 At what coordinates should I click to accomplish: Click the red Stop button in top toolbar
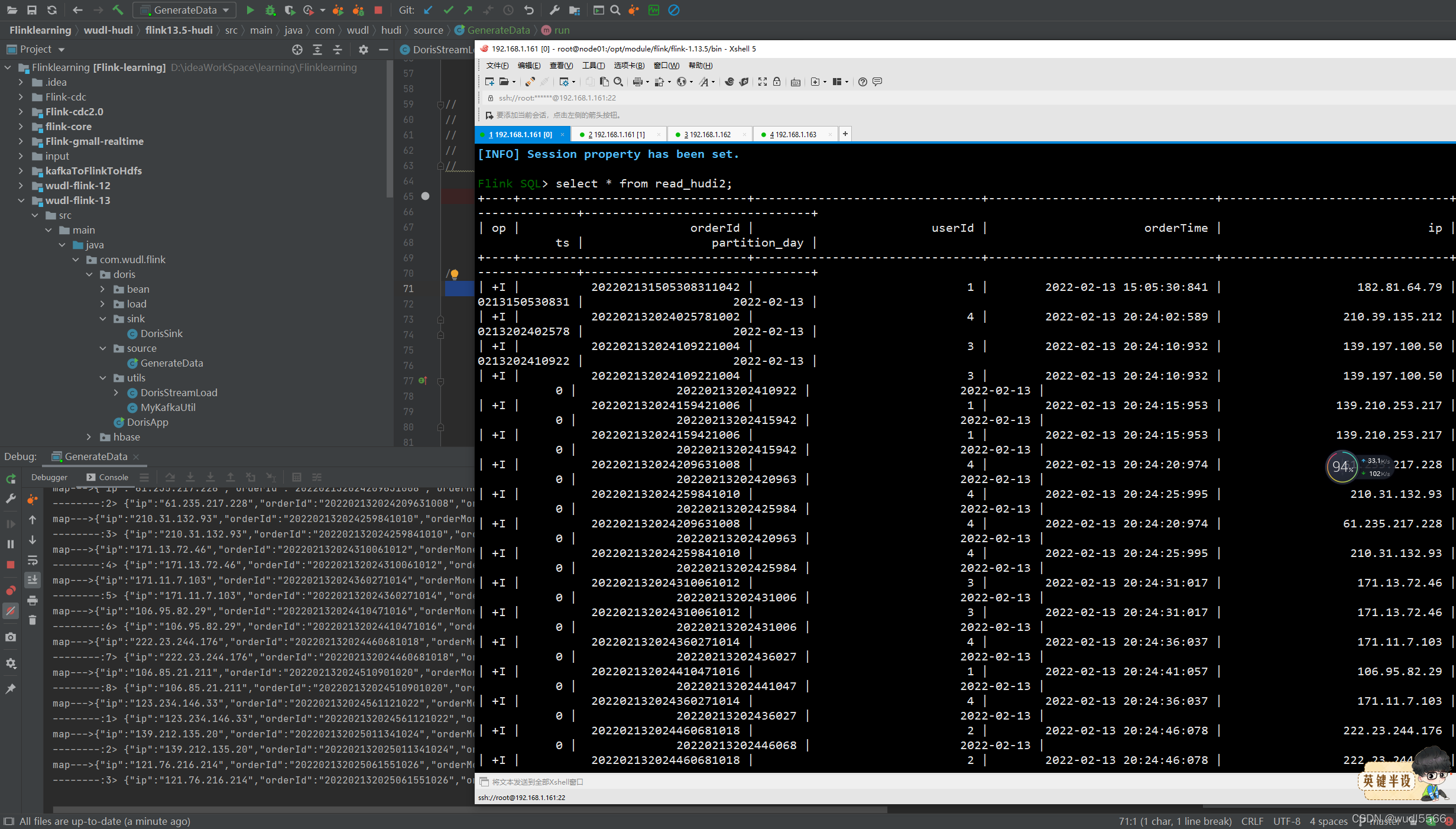(x=378, y=10)
